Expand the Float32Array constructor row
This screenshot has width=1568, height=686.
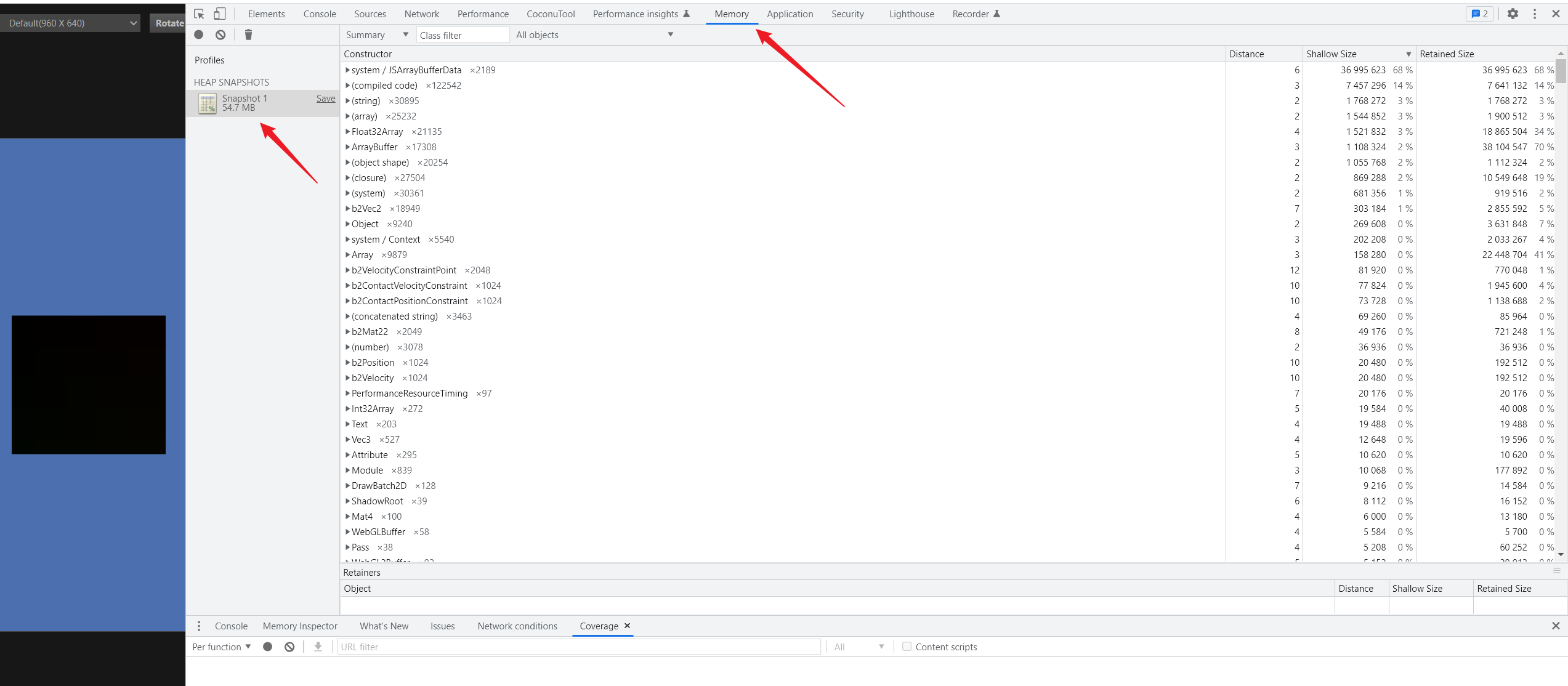pyautogui.click(x=347, y=132)
